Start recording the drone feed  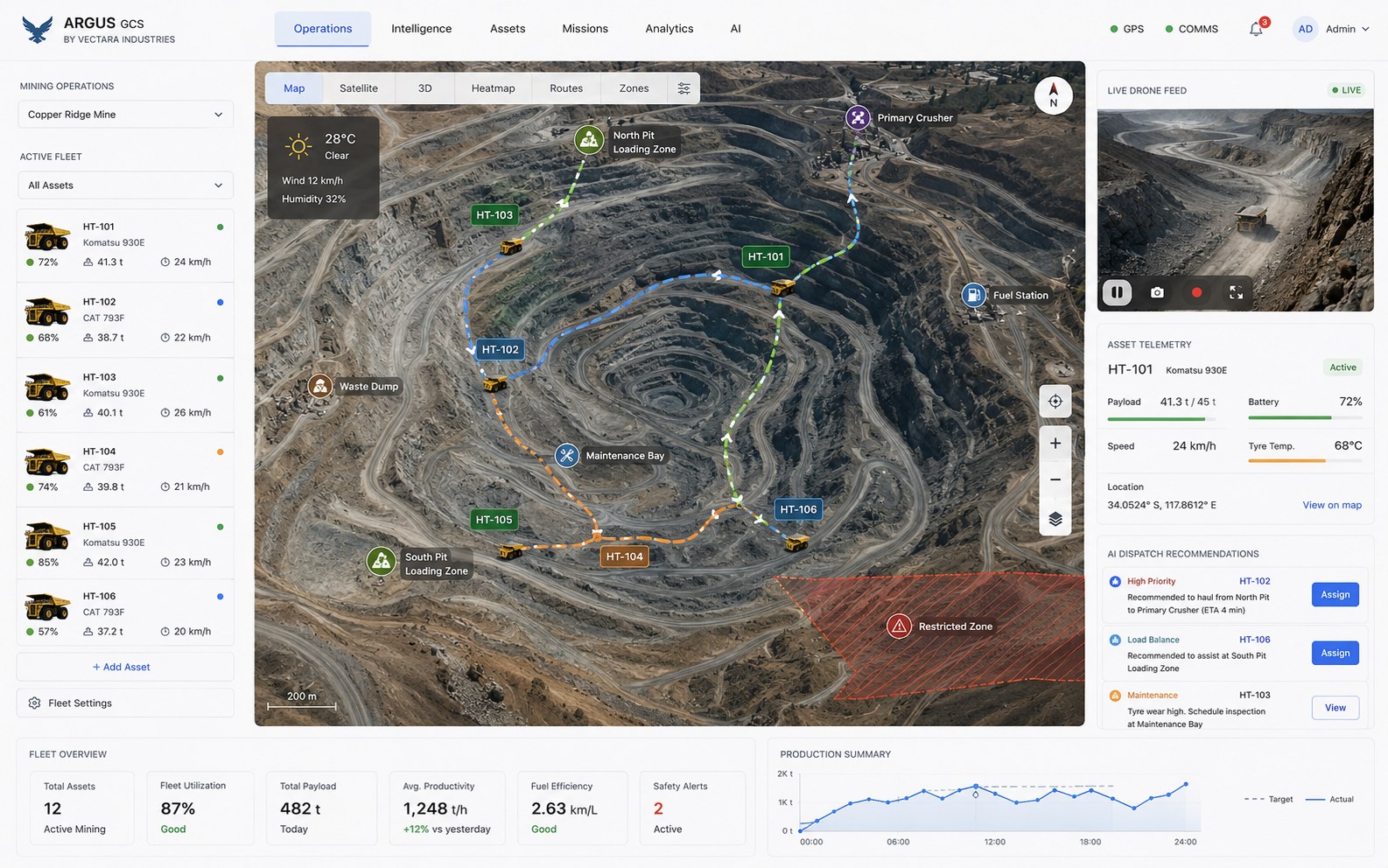[x=1196, y=292]
